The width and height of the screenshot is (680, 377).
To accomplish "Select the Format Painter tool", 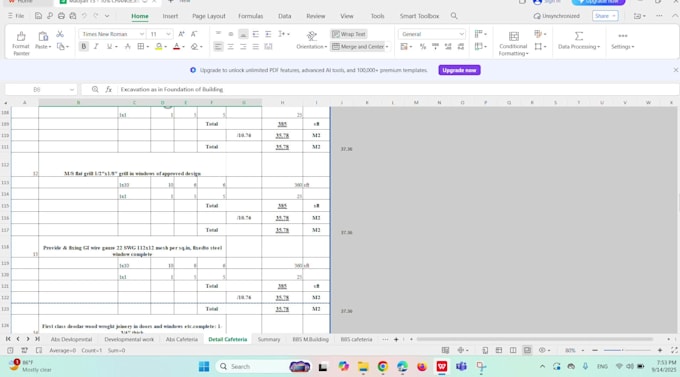I will pyautogui.click(x=21, y=43).
